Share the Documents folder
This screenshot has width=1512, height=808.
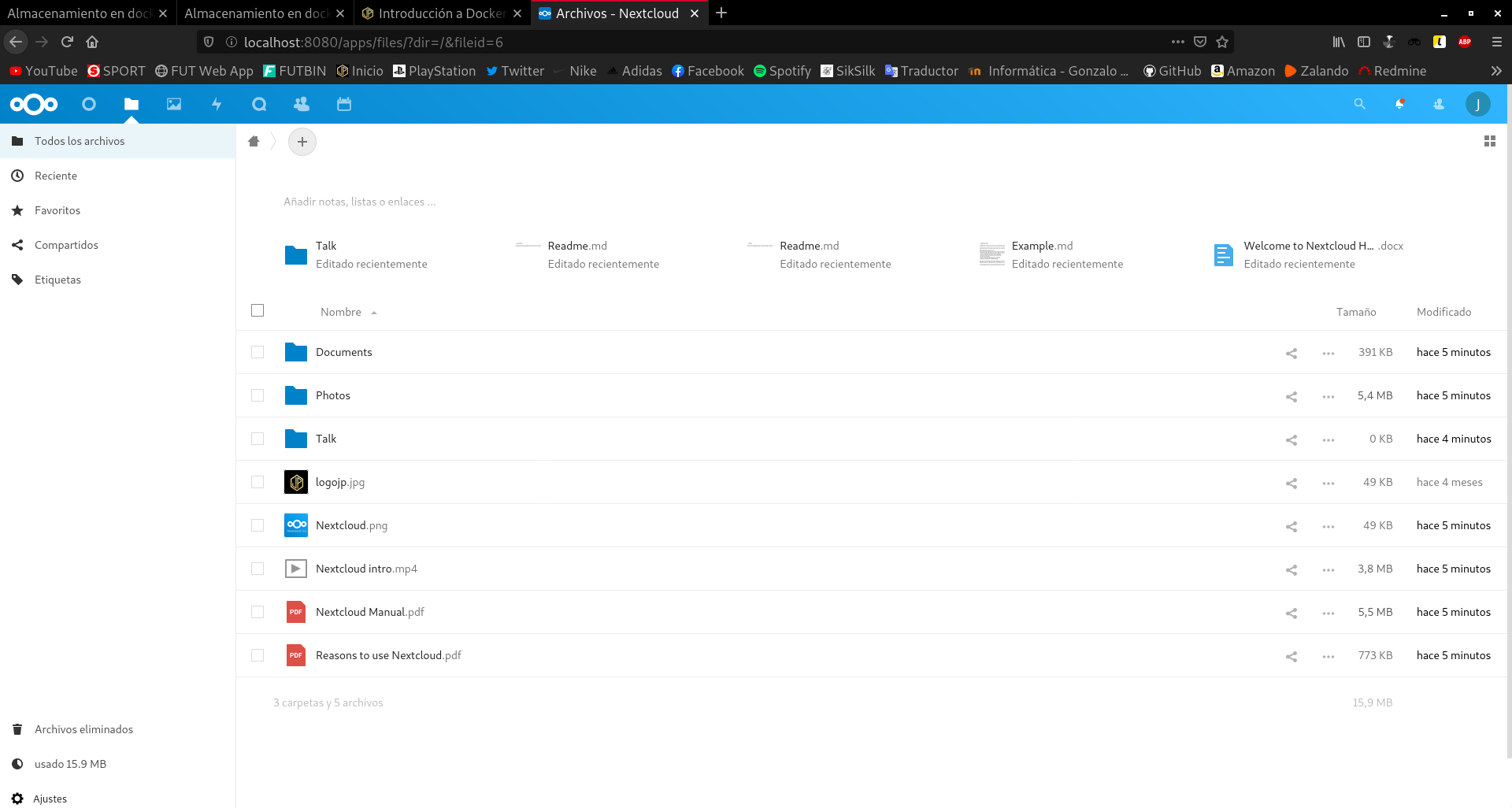[1291, 353]
